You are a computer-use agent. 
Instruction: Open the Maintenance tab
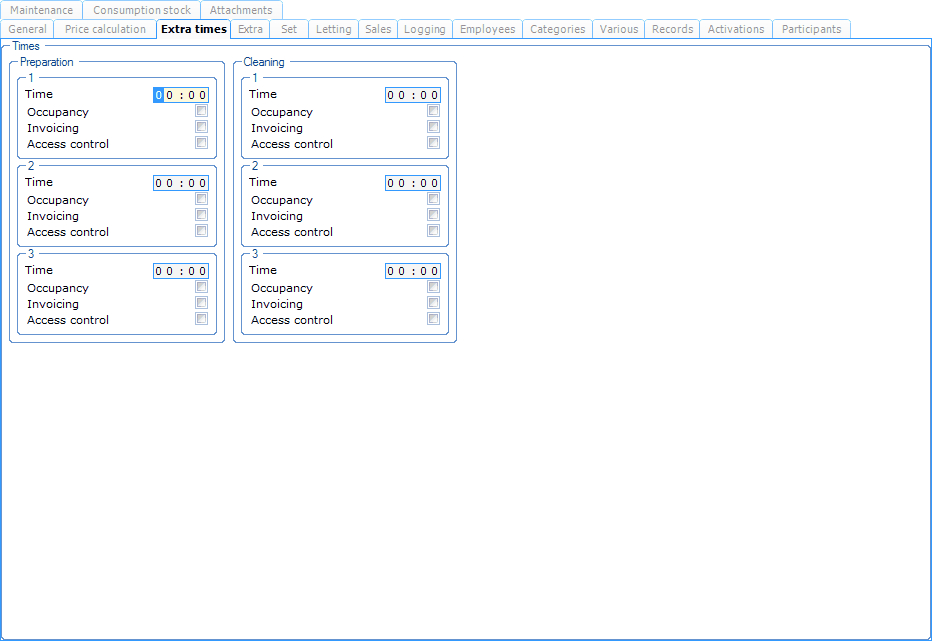[41, 10]
